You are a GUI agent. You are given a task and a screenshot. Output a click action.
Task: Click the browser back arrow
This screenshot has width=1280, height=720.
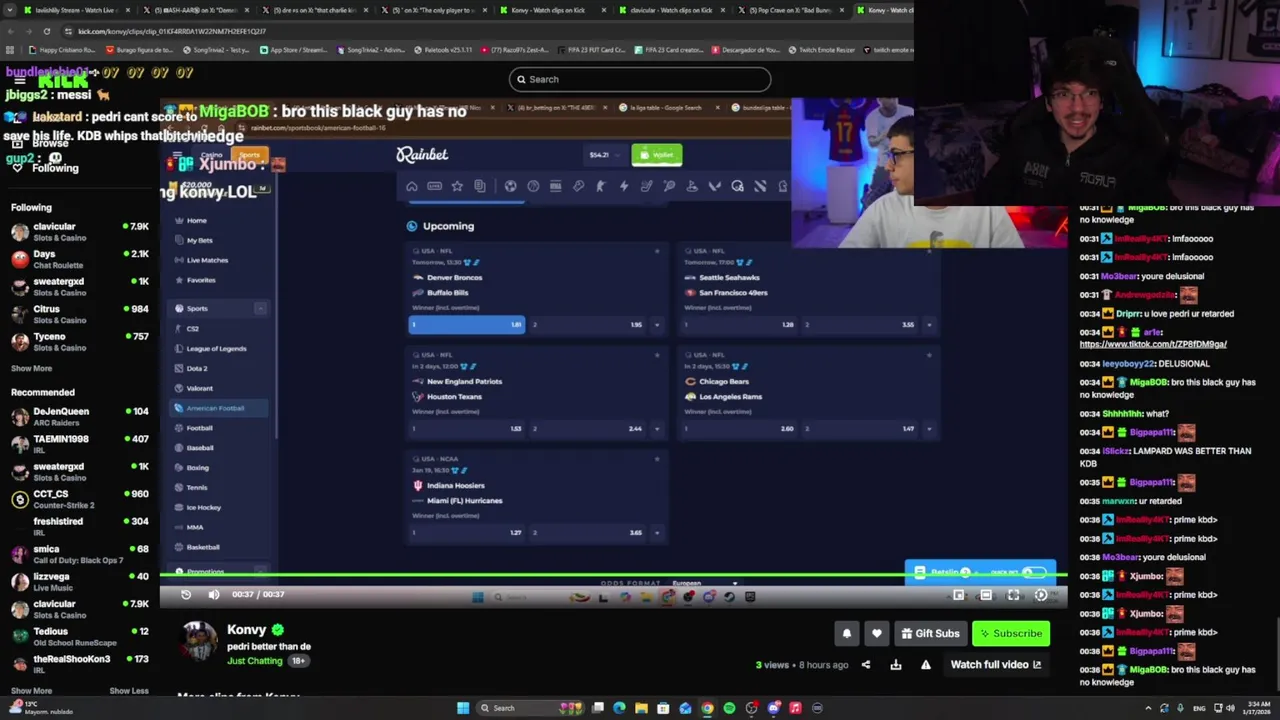pyautogui.click(x=10, y=31)
